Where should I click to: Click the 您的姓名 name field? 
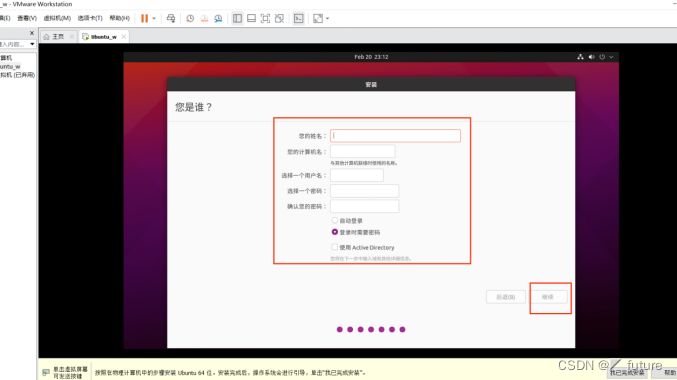[395, 136]
